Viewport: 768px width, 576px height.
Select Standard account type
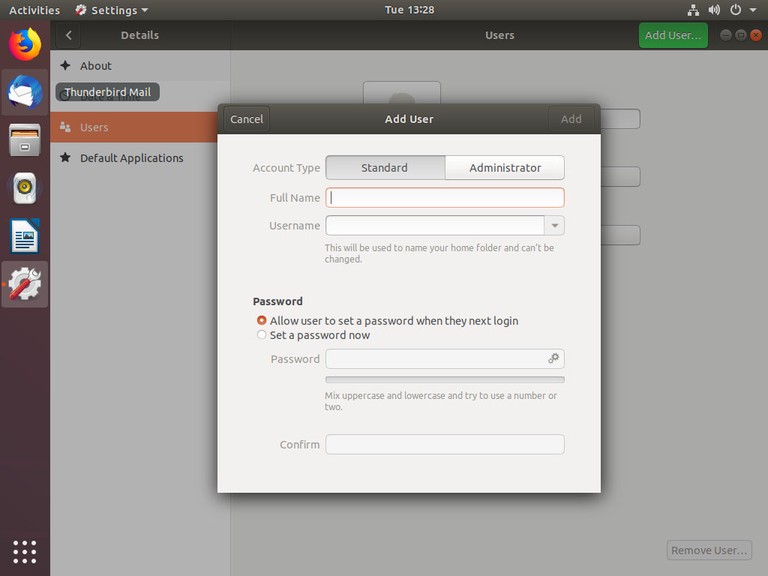(x=385, y=168)
